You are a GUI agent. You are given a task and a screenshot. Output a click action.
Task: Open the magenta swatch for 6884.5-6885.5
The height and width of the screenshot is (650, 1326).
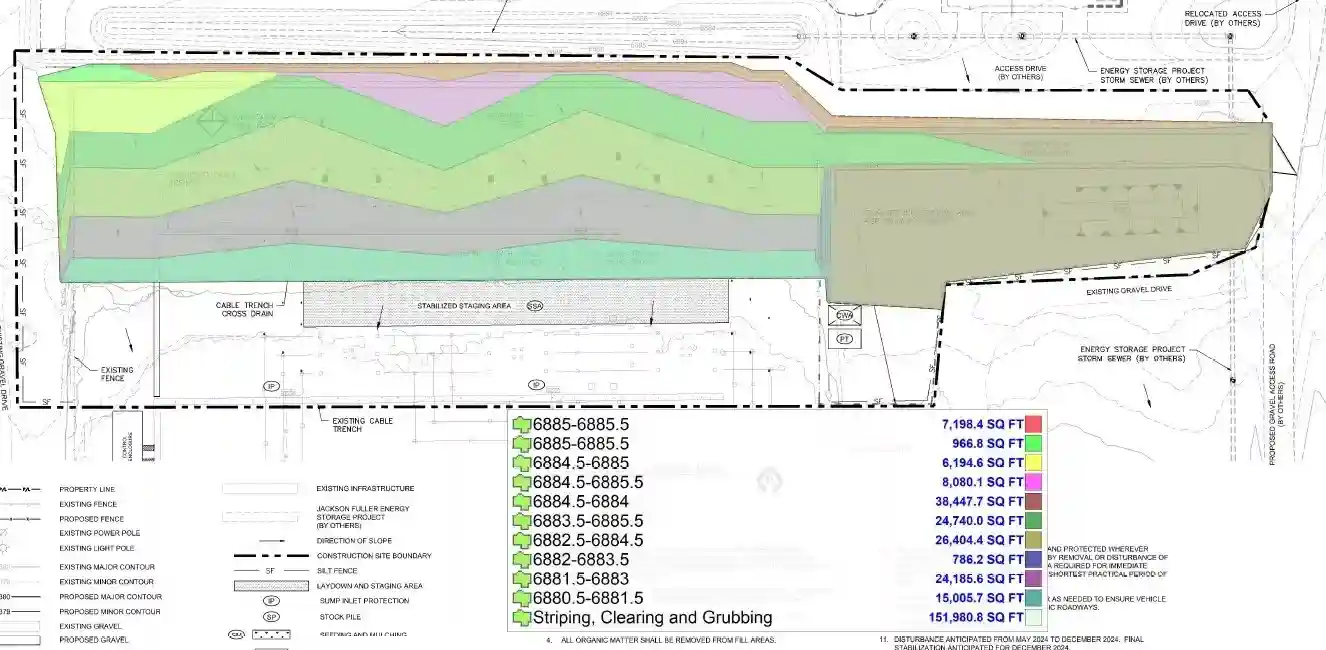[1034, 482]
